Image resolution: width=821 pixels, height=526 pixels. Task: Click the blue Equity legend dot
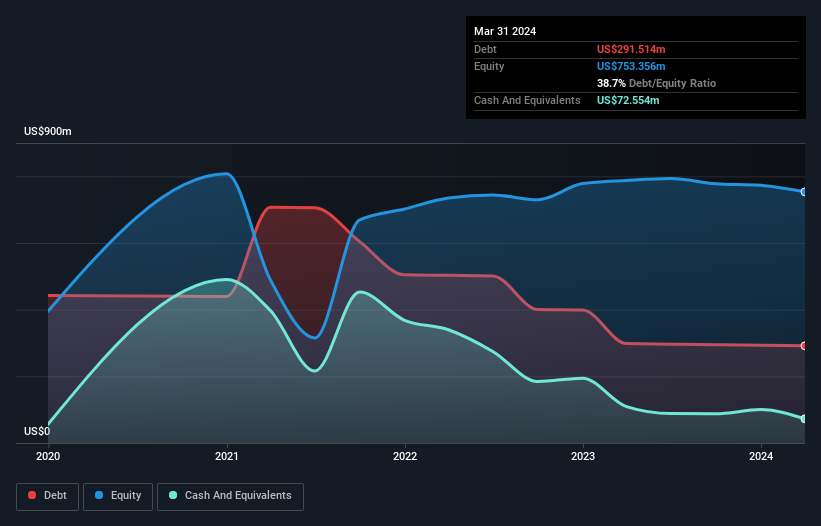[99, 495]
